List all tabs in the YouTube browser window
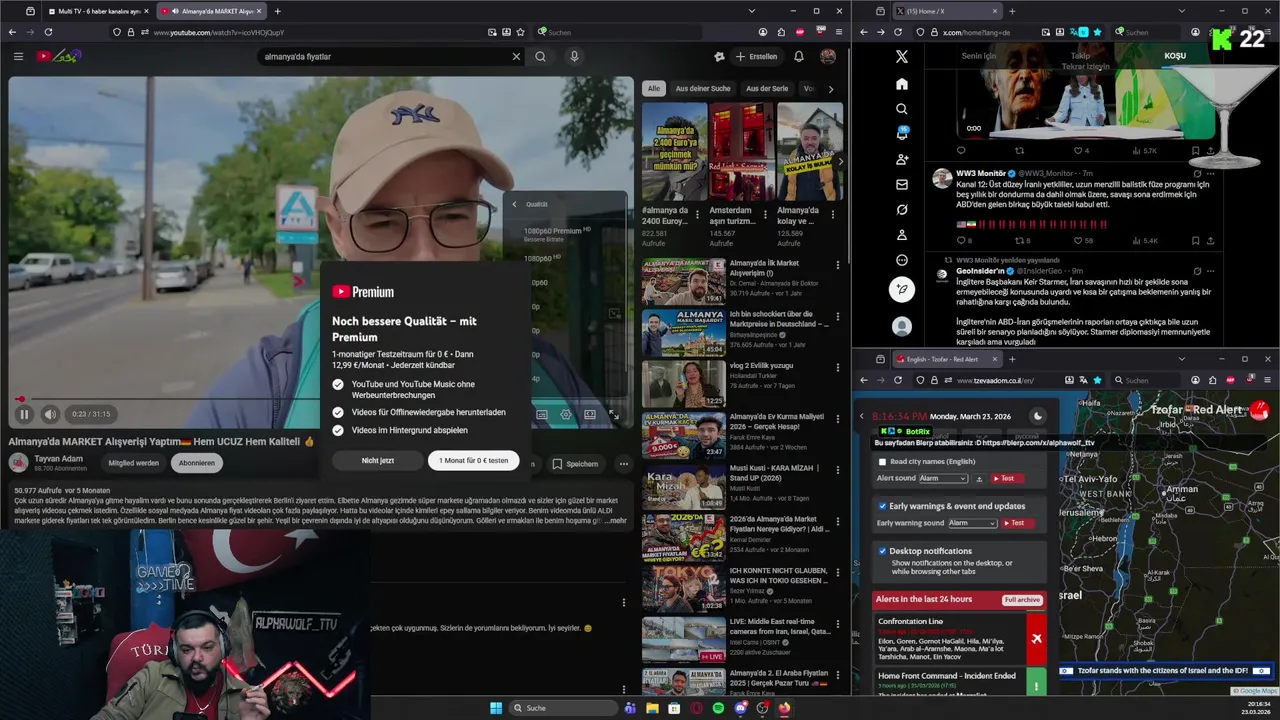1280x720 pixels. click(751, 11)
